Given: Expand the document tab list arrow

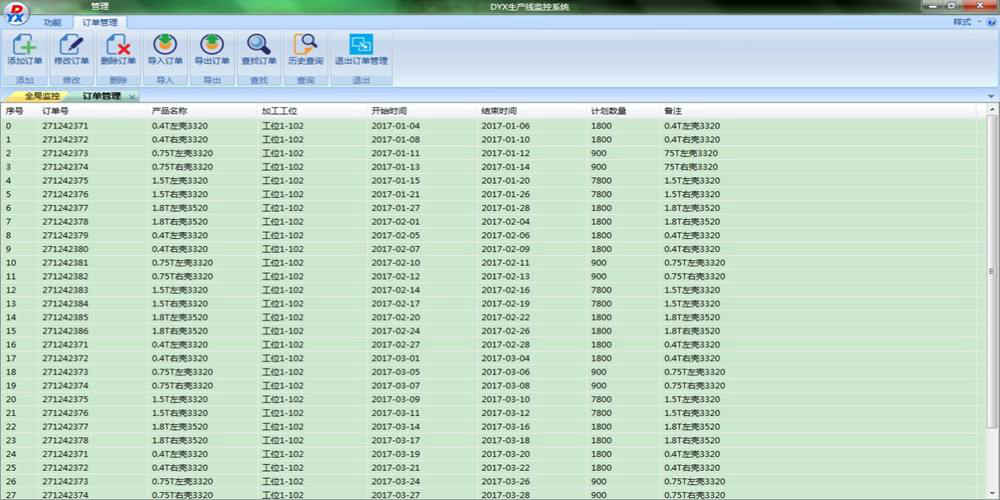Looking at the screenshot, I should tap(991, 96).
